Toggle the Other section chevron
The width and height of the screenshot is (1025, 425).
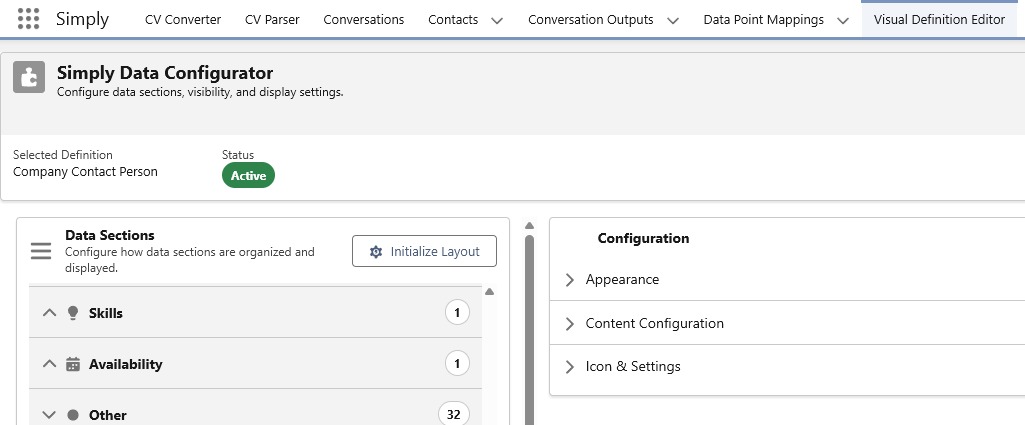tap(49, 415)
